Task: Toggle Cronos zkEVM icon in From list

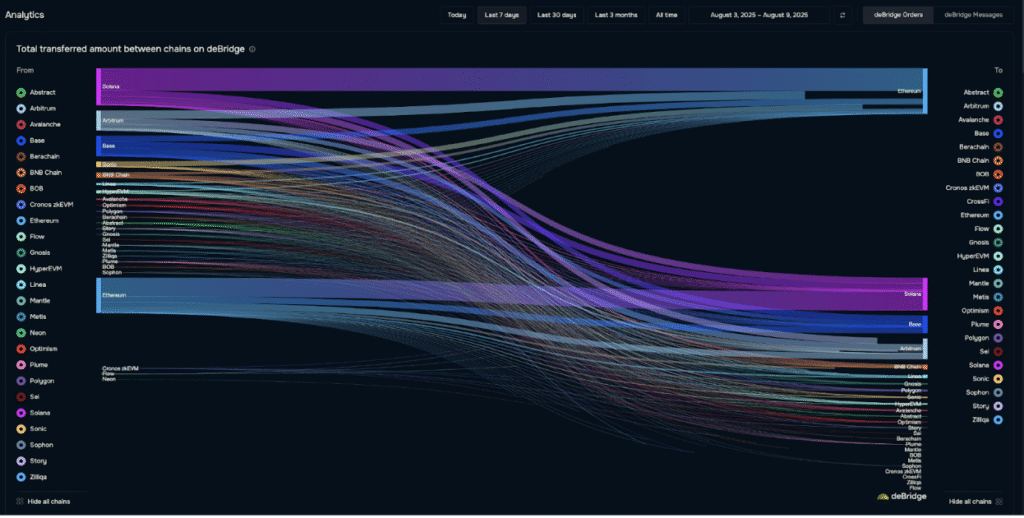Action: click(x=21, y=205)
